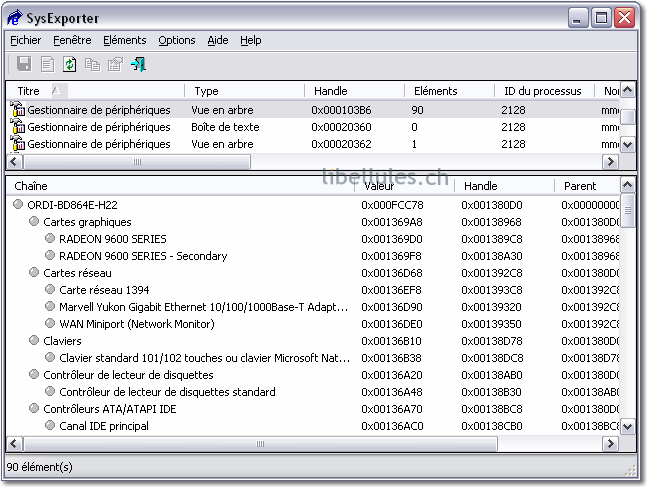Viewport: 647px width, 487px height.
Task: Select Contrôleur de lecteur de disquettes standard row
Action: point(314,392)
